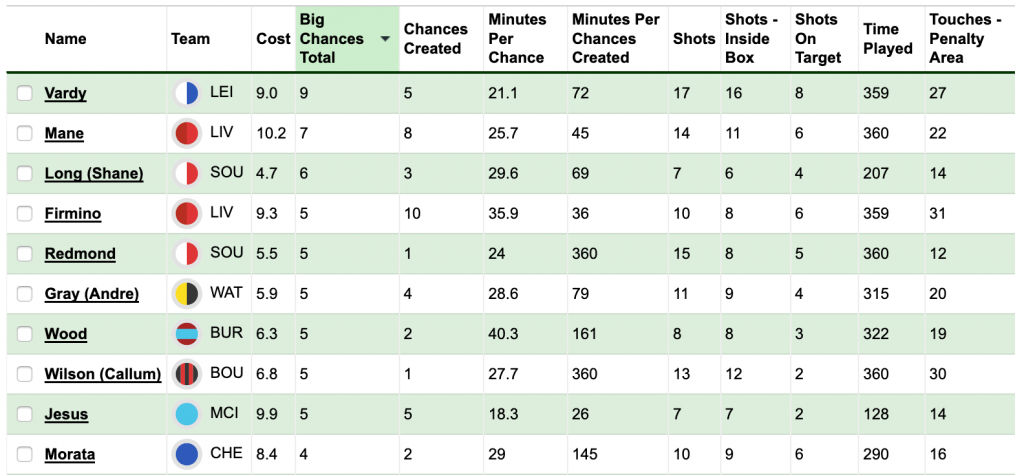Viewport: 1024px width, 475px height.
Task: Open the Wilson (Callum) player link
Action: click(103, 374)
